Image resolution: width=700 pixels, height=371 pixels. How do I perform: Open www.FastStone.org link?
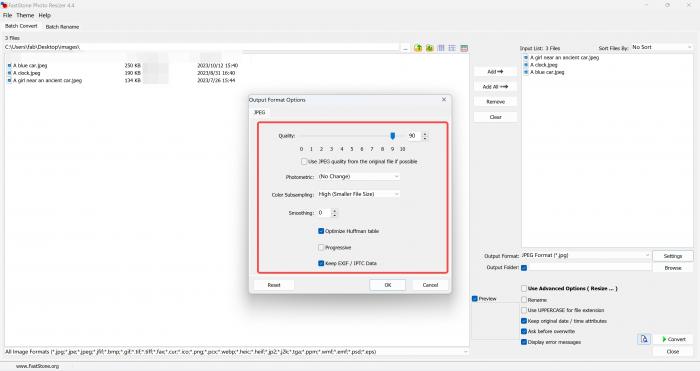(x=38, y=366)
